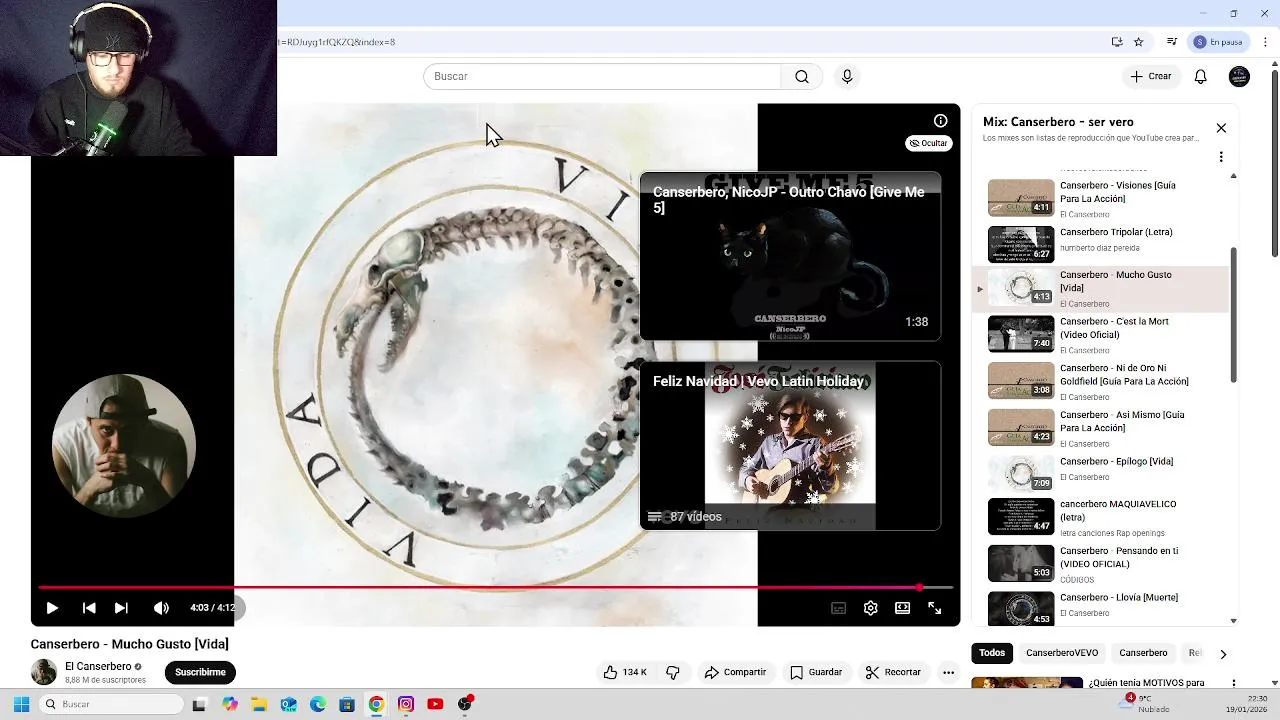Open cancerbero MAQUIAVELICO (letra)
Image resolution: width=1280 pixels, height=720 pixels.
[x=1101, y=517]
